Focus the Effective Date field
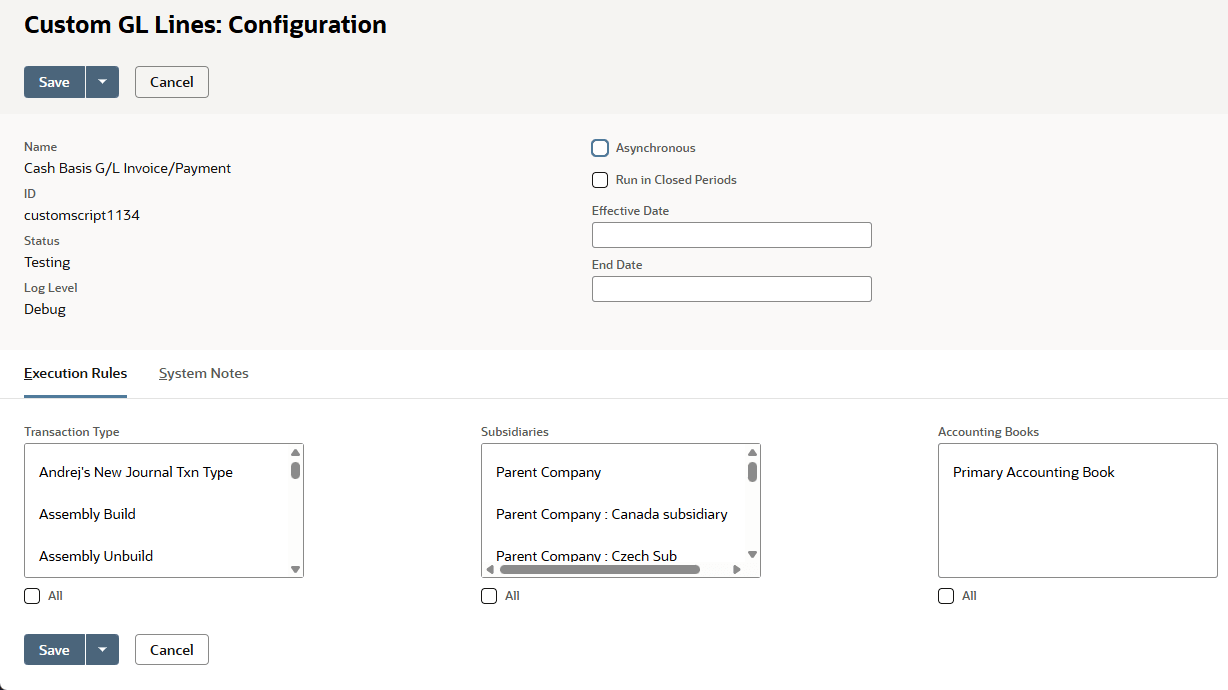This screenshot has width=1228, height=690. (x=732, y=235)
